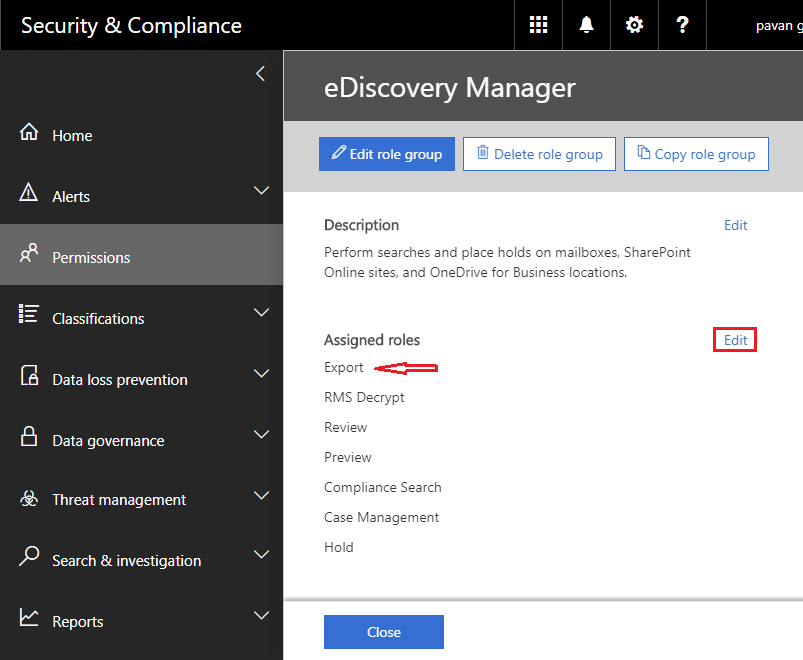803x660 pixels.
Task: Edit the Assigned roles section
Action: (735, 340)
